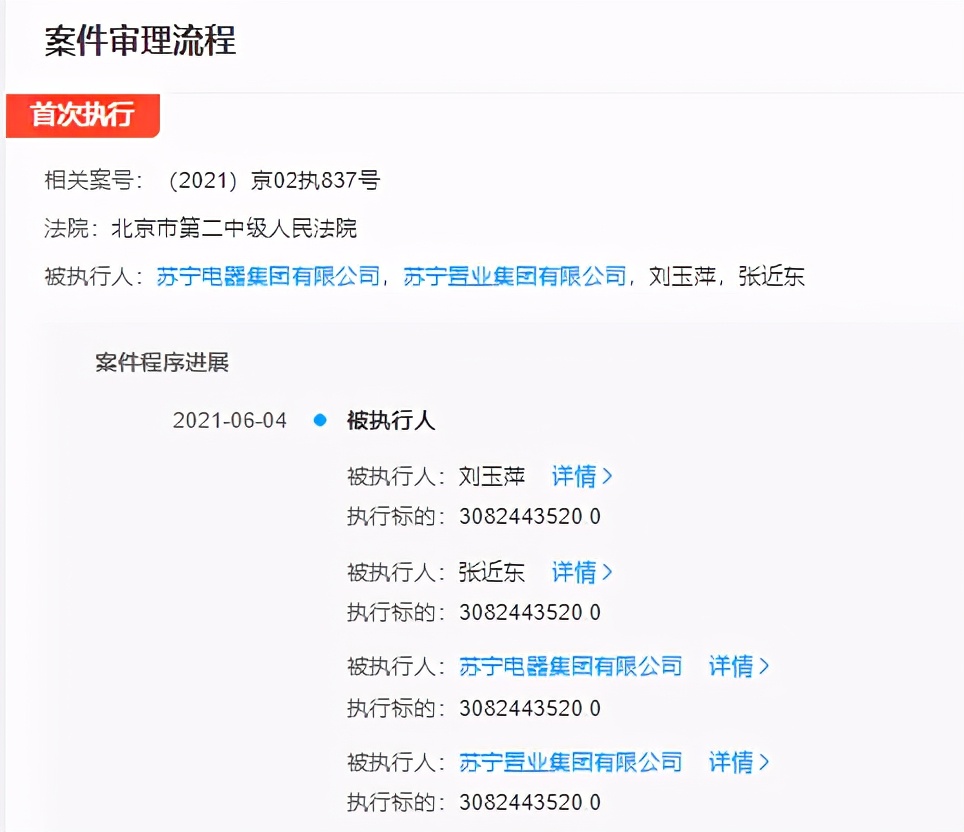
Task: Click the date 2021-06-04
Action: click(x=229, y=421)
